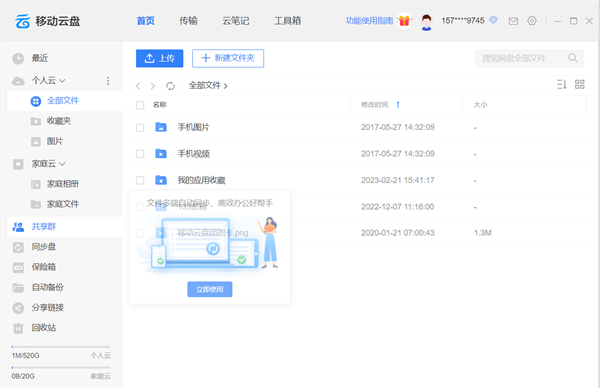
Task: Open 家庭相册 family album
Action: 63,184
